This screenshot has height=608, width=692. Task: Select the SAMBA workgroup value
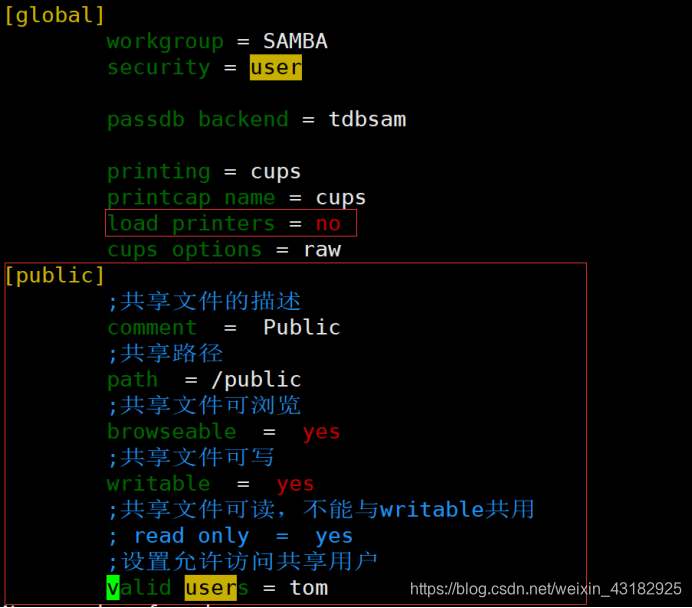(295, 41)
